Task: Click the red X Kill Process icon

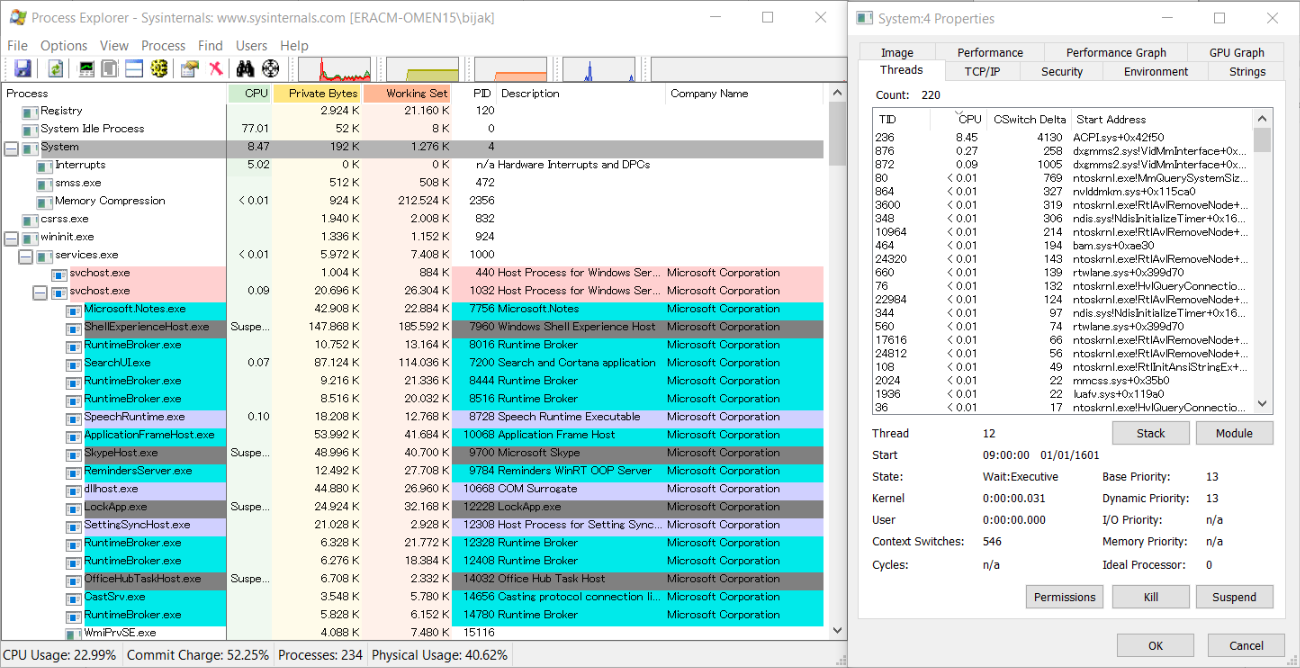Action: 215,69
